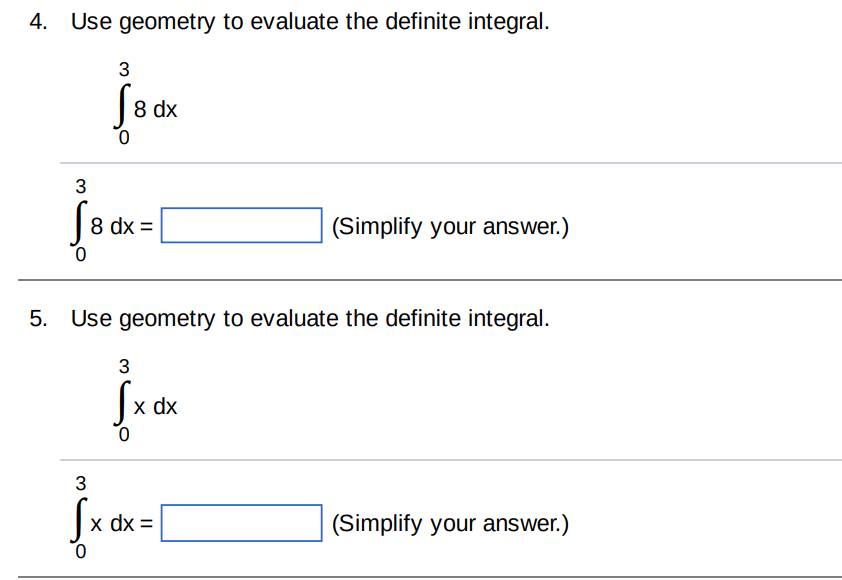Viewport: 842px width, 580px height.
Task: Select the '(Simplify your answer.)' text in problem 5
Action: [449, 522]
